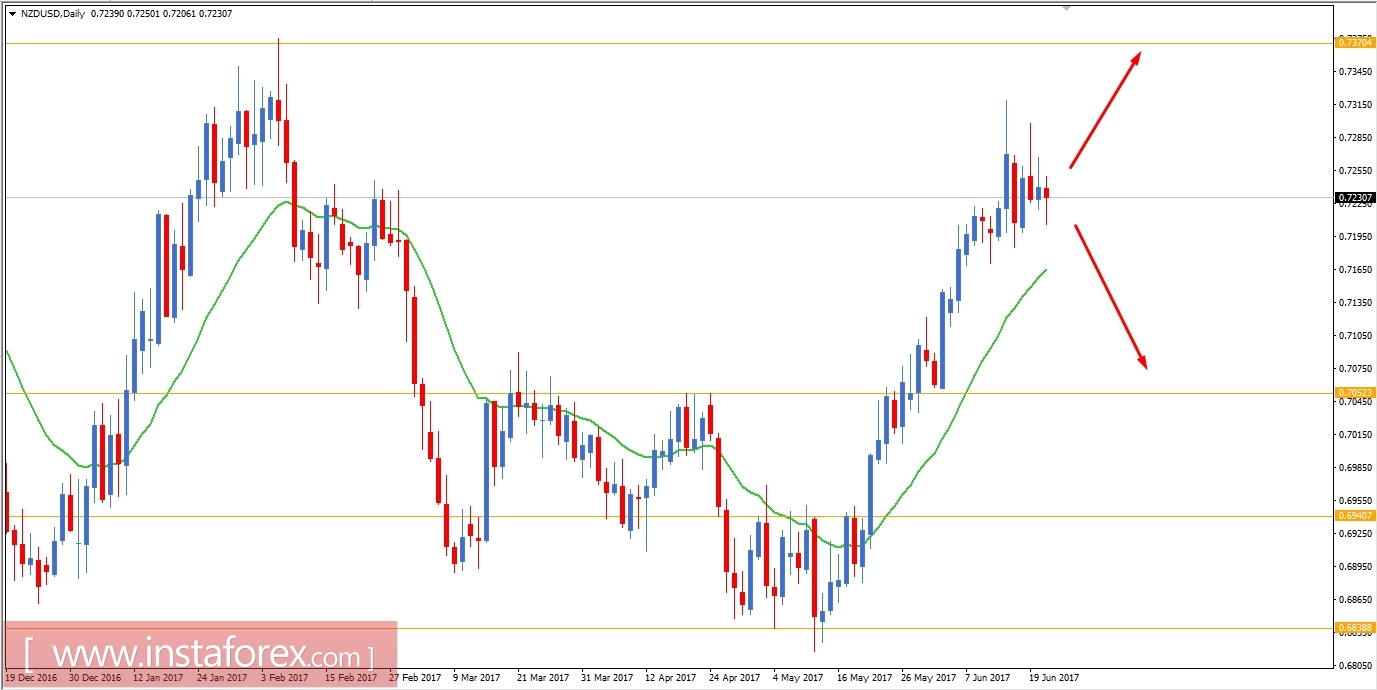Click the orange 0.70523 price level tag
The width and height of the screenshot is (1377, 690).
1355,393
